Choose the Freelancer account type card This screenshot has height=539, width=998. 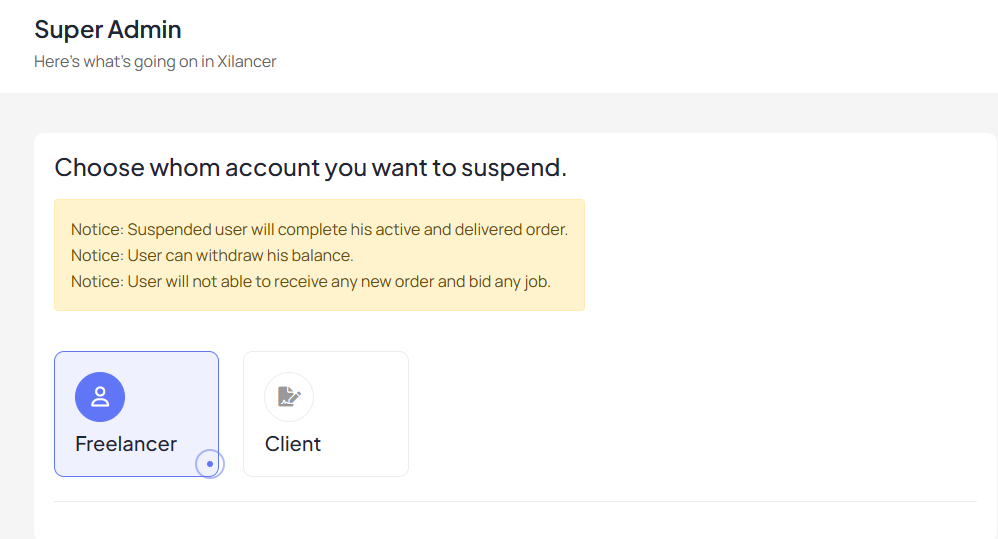pyautogui.click(x=136, y=414)
